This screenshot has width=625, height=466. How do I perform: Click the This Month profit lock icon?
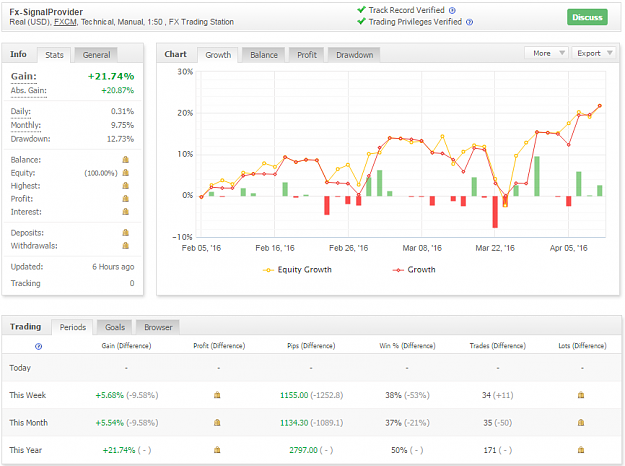(x=217, y=423)
